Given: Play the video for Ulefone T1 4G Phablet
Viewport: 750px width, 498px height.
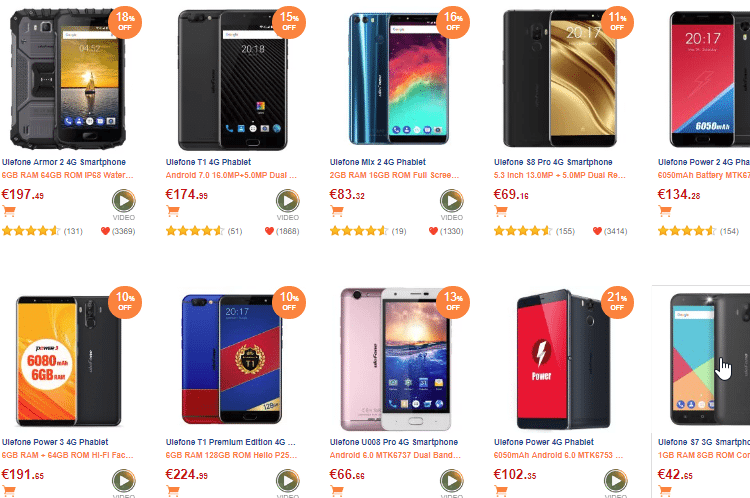Looking at the screenshot, I should [287, 201].
